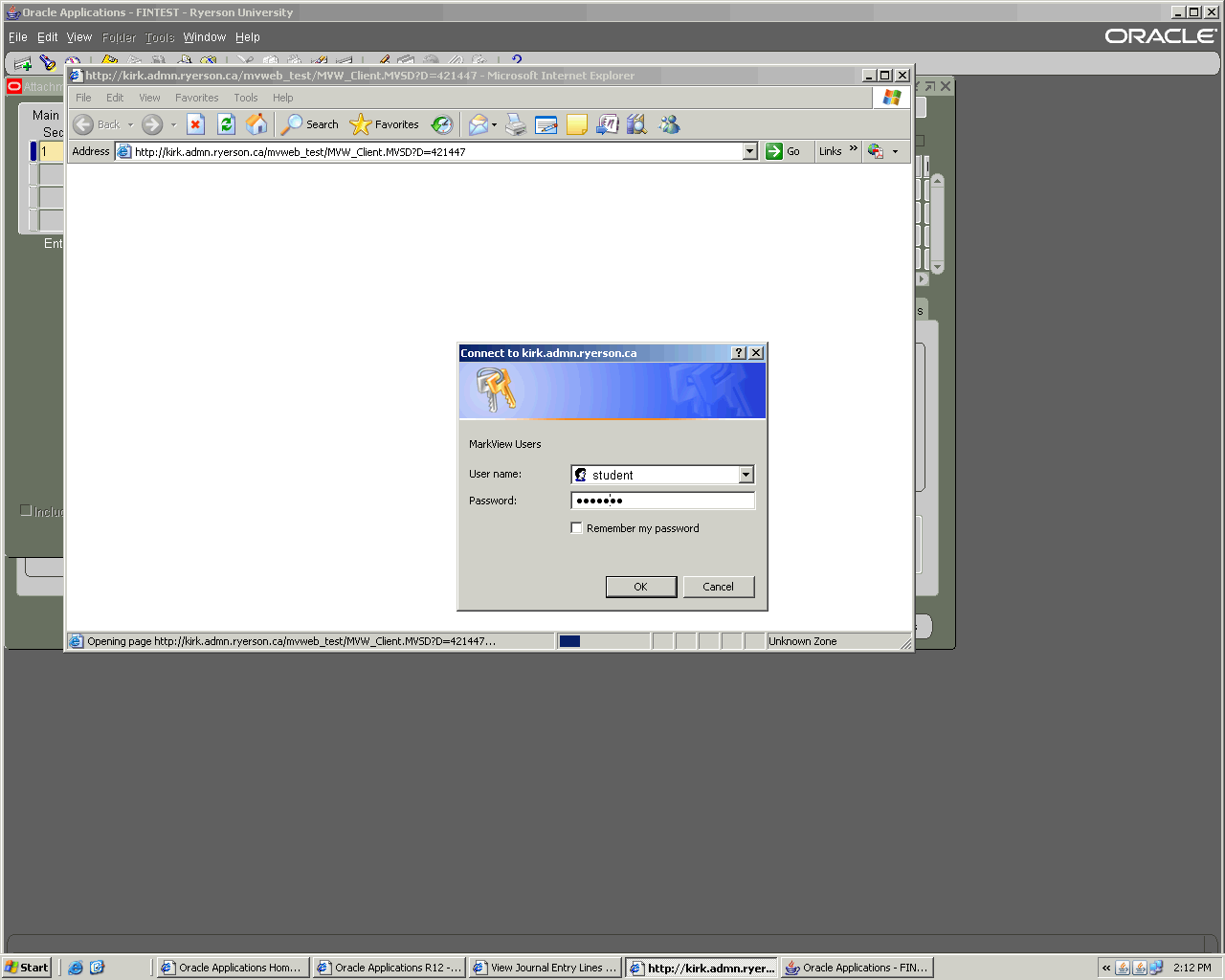Open the Help menu in Oracle Applications
The height and width of the screenshot is (980, 1225).
pyautogui.click(x=248, y=37)
